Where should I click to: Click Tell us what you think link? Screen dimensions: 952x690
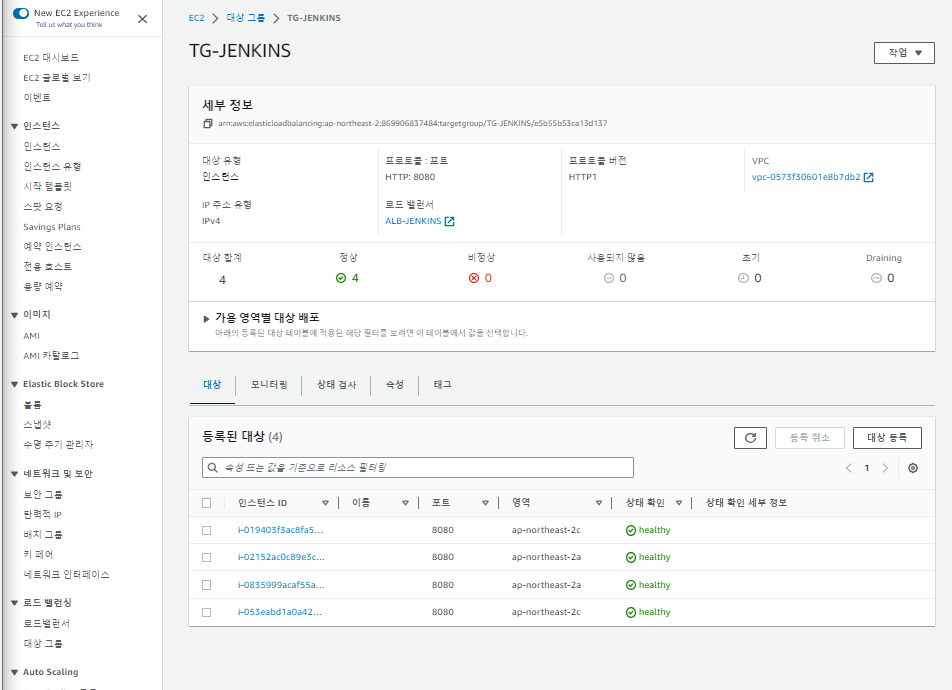click(x=69, y=25)
